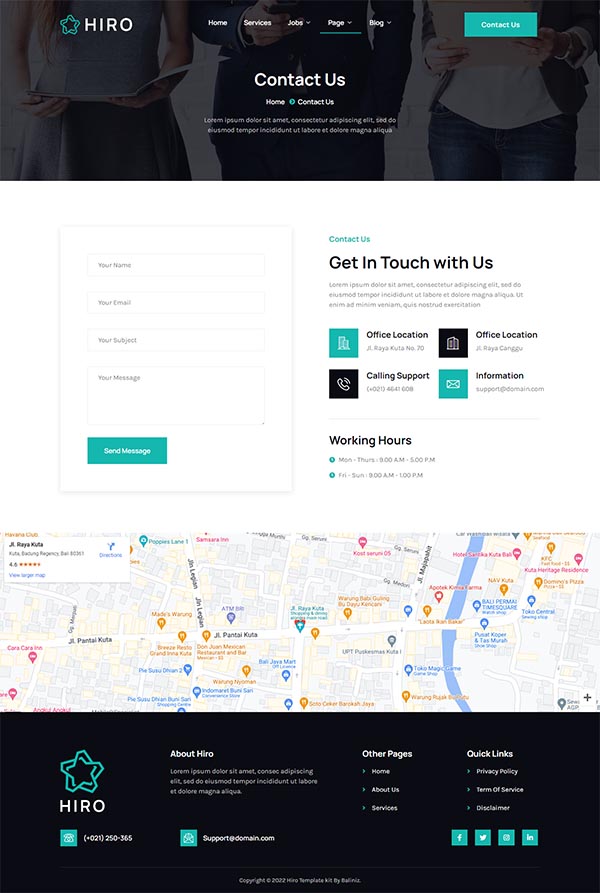Expand the Blog dropdown menu
Viewport: 600px width, 893px height.
[380, 22]
